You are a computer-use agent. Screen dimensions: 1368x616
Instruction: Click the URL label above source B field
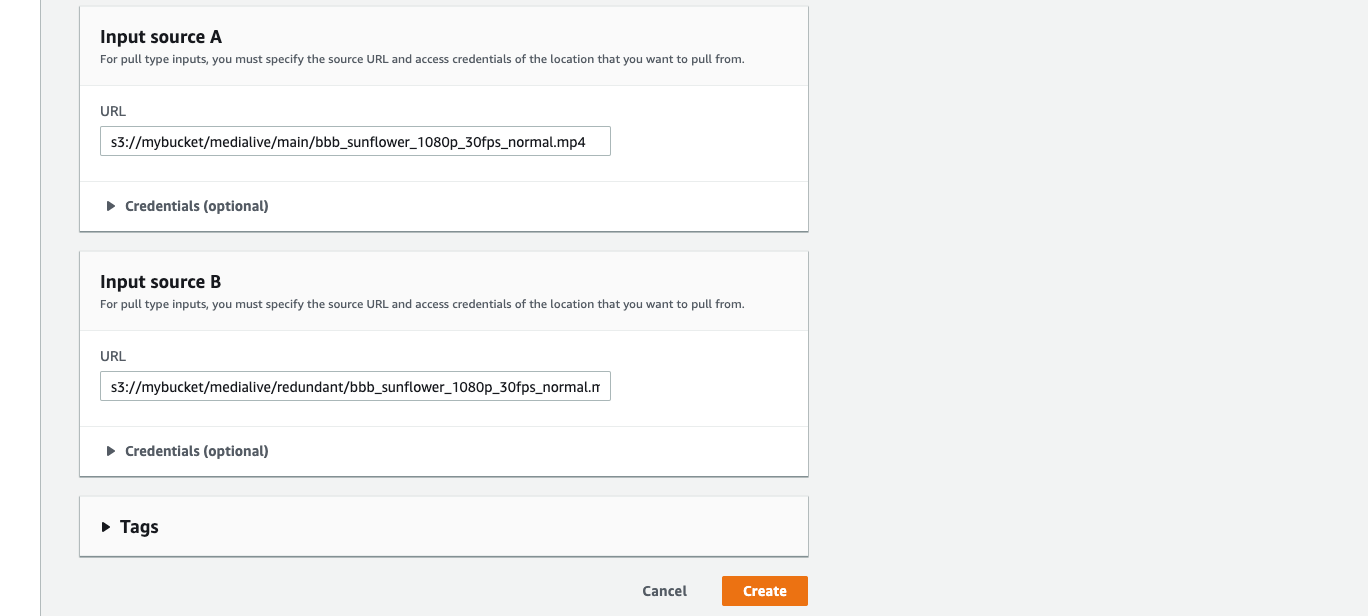pos(112,356)
